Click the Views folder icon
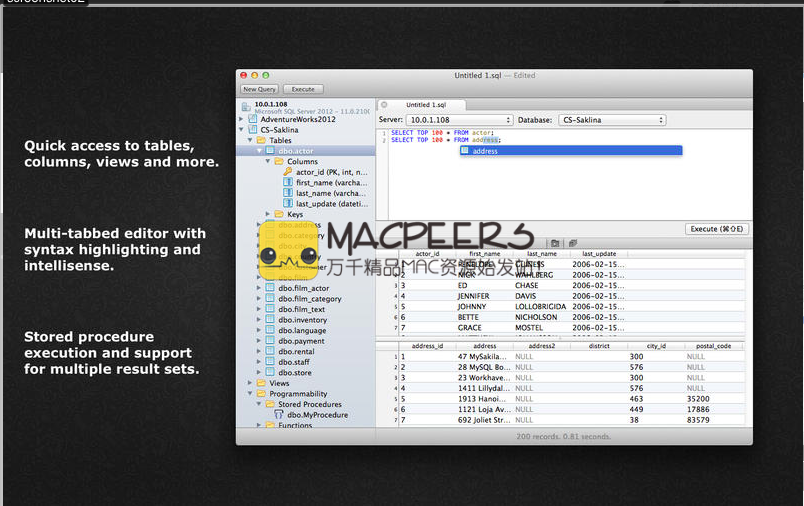804x506 pixels. coord(262,383)
